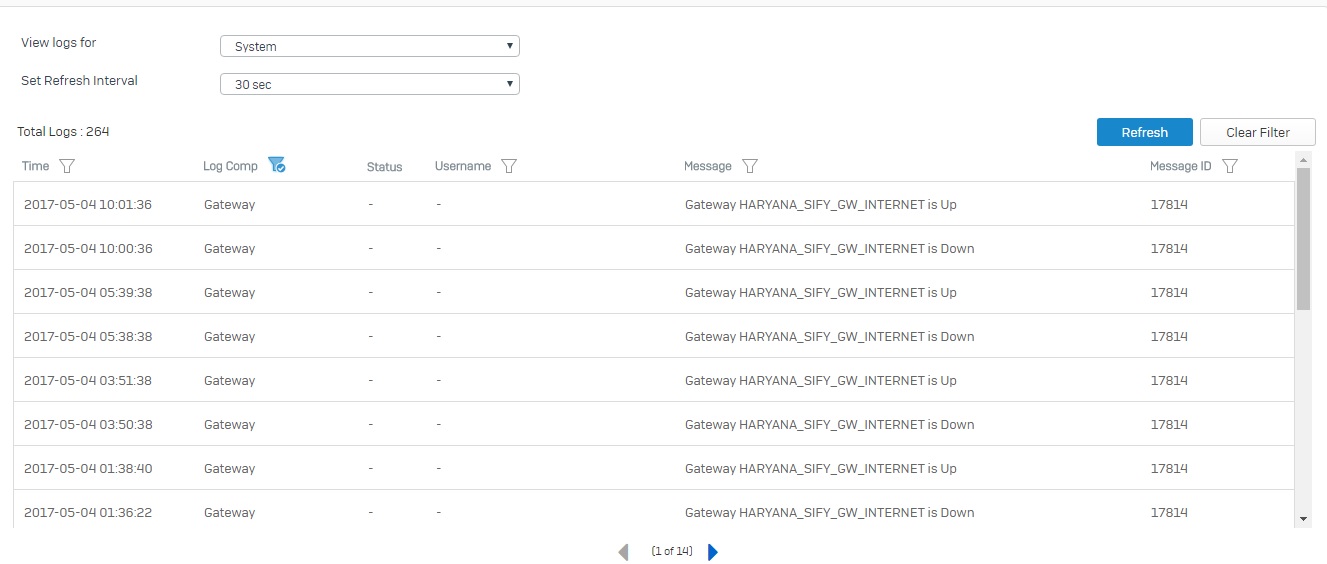Click the scrollbar up arrow

point(1303,160)
